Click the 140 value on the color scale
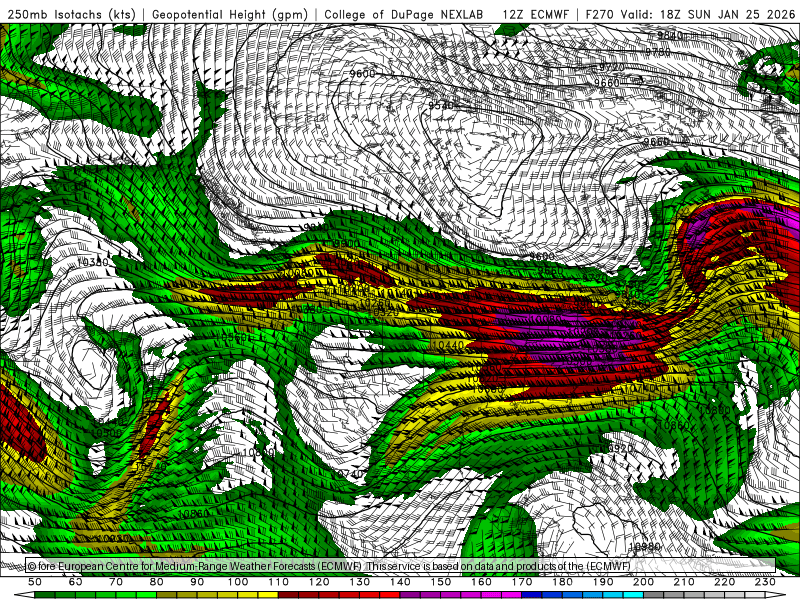 tap(400, 582)
